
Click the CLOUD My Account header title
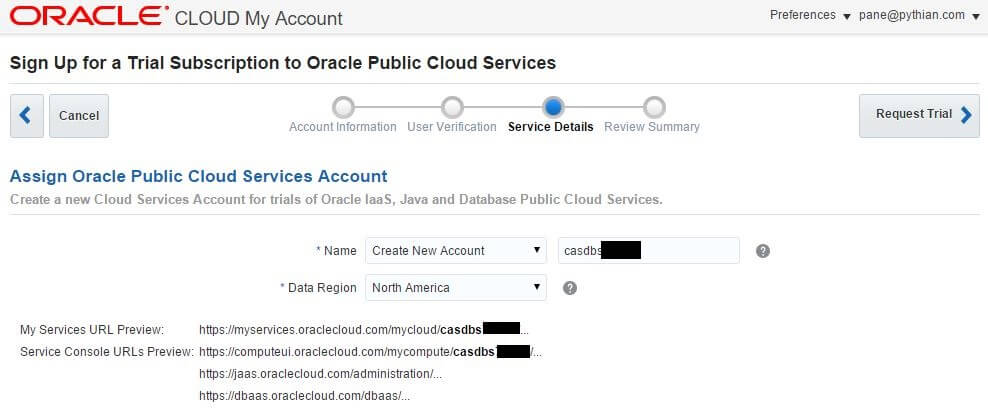coord(258,19)
